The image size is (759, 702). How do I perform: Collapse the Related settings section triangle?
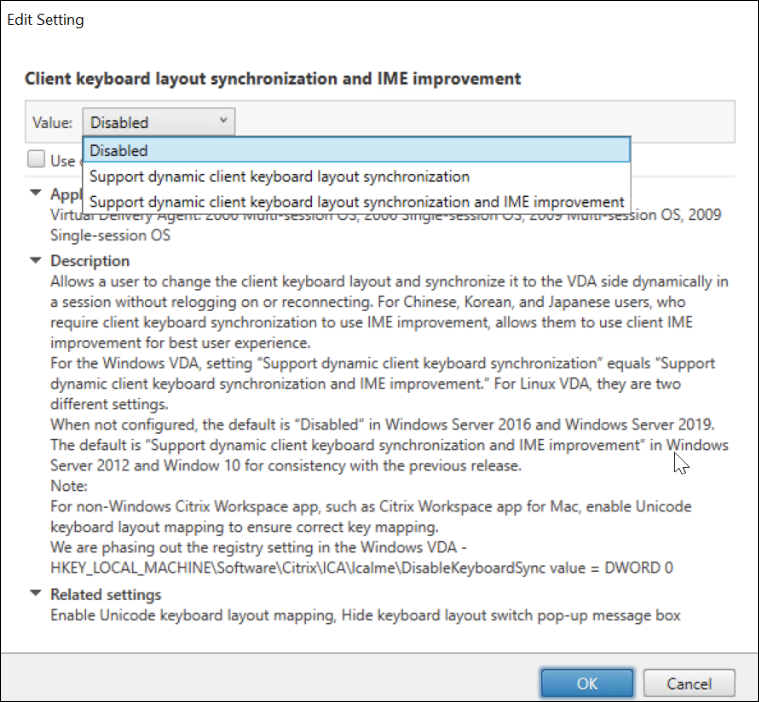[37, 595]
